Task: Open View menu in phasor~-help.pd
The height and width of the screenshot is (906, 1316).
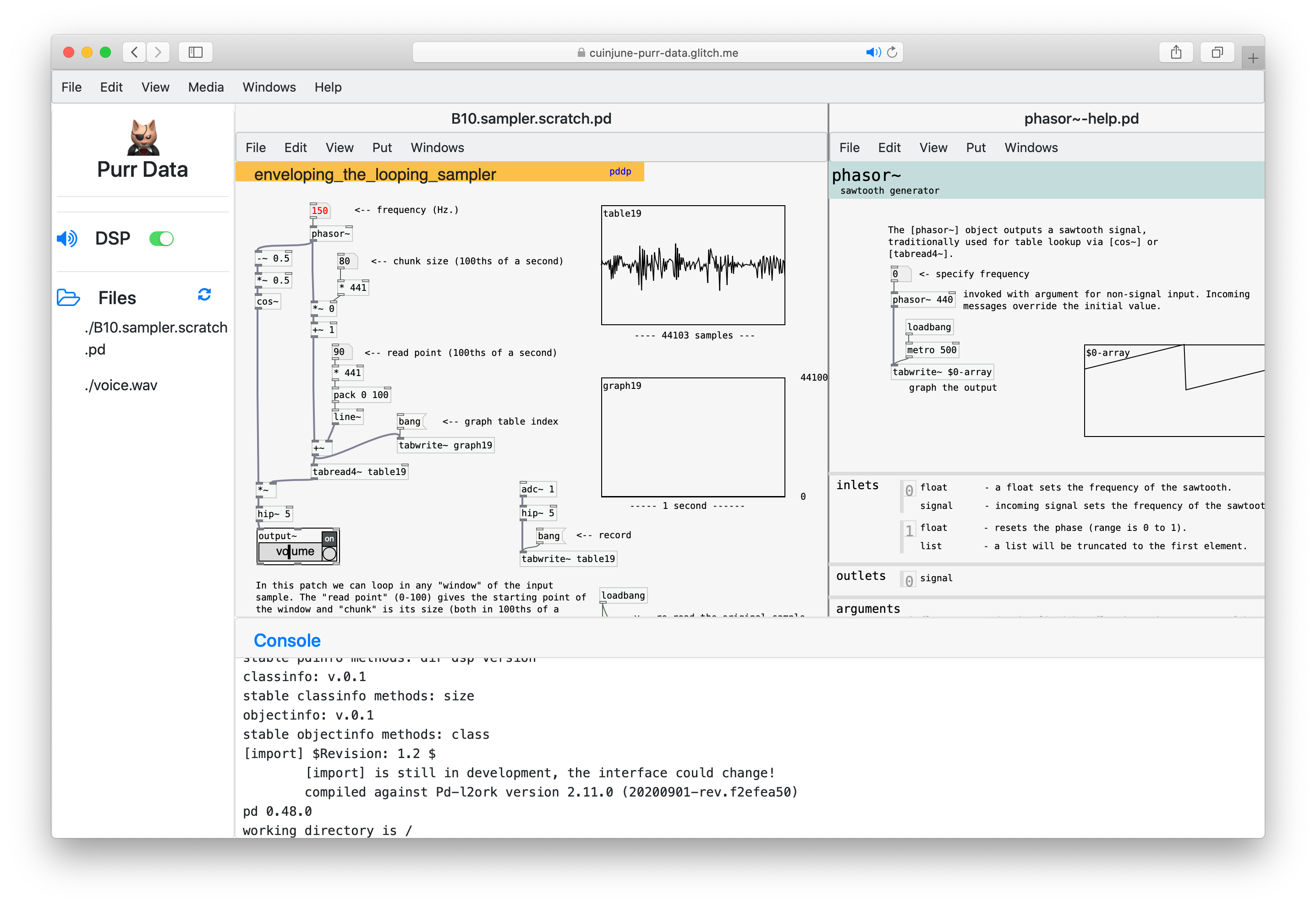Action: 933,147
